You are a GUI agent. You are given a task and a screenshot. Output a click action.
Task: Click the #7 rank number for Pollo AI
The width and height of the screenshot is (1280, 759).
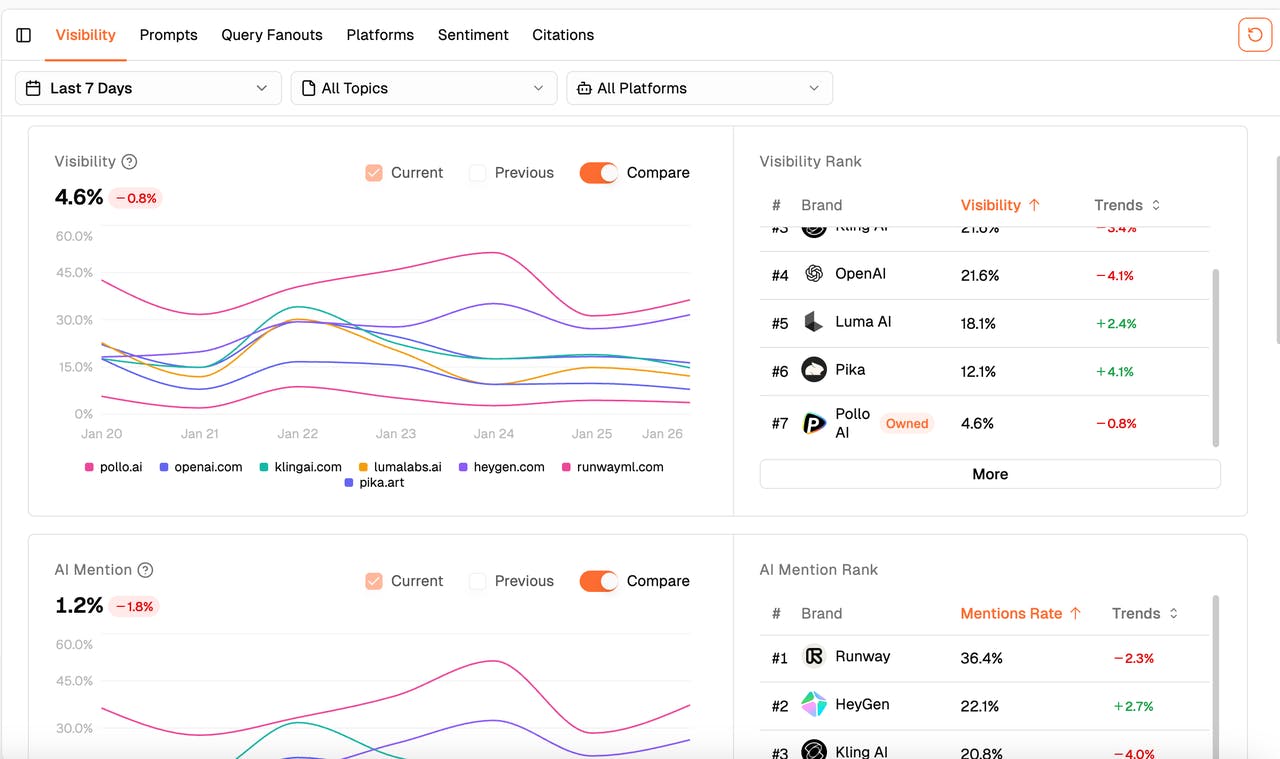tap(780, 423)
